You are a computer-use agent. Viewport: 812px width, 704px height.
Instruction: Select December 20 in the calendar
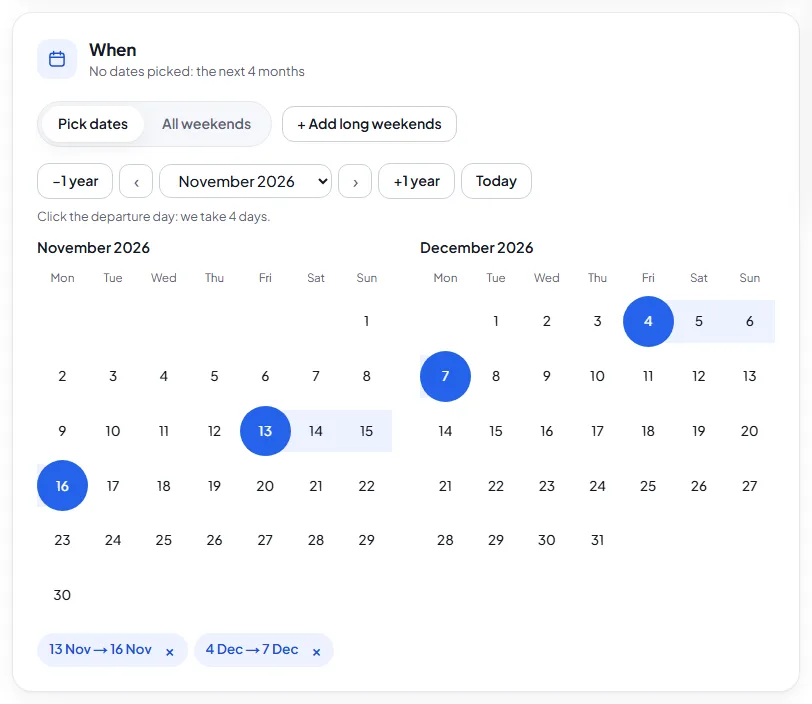(750, 431)
